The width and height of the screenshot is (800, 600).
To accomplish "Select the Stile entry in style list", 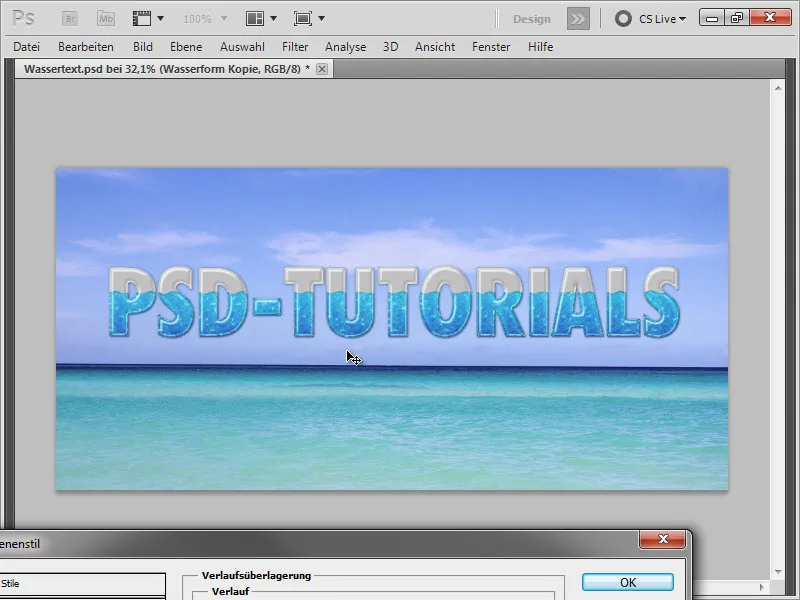I will [82, 584].
